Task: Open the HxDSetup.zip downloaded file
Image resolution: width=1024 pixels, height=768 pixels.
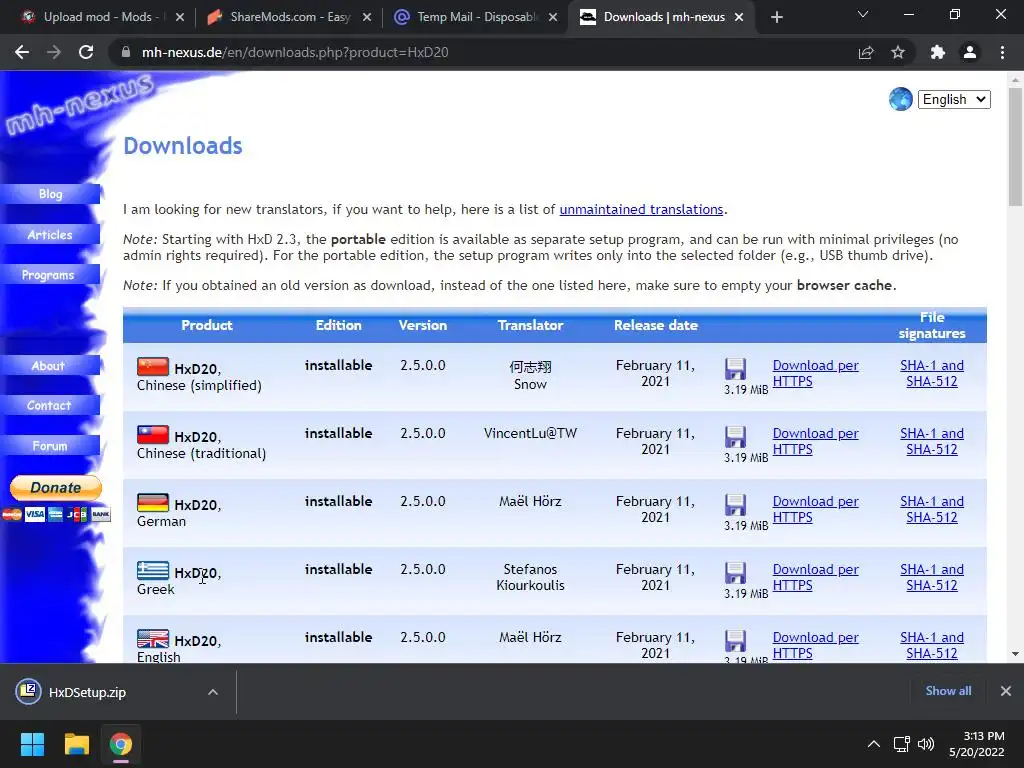Action: 88,692
